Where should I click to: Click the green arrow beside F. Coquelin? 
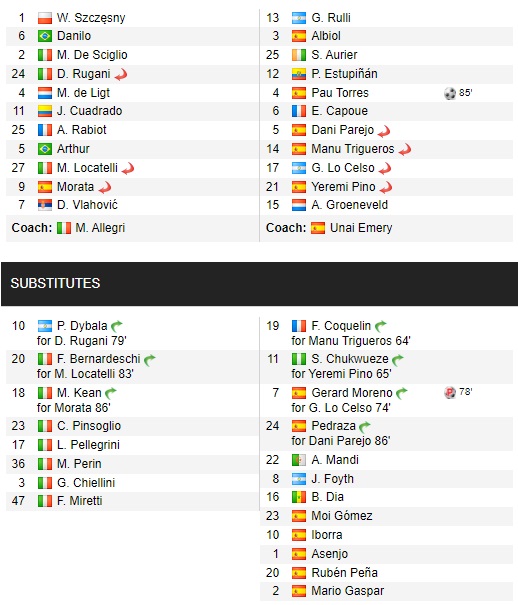(381, 326)
